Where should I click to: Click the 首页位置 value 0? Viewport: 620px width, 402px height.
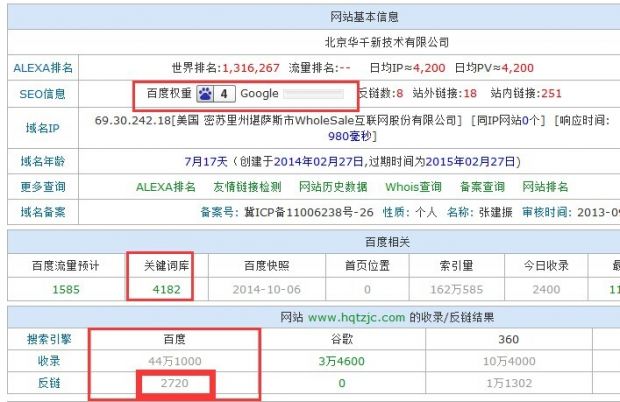tap(367, 290)
